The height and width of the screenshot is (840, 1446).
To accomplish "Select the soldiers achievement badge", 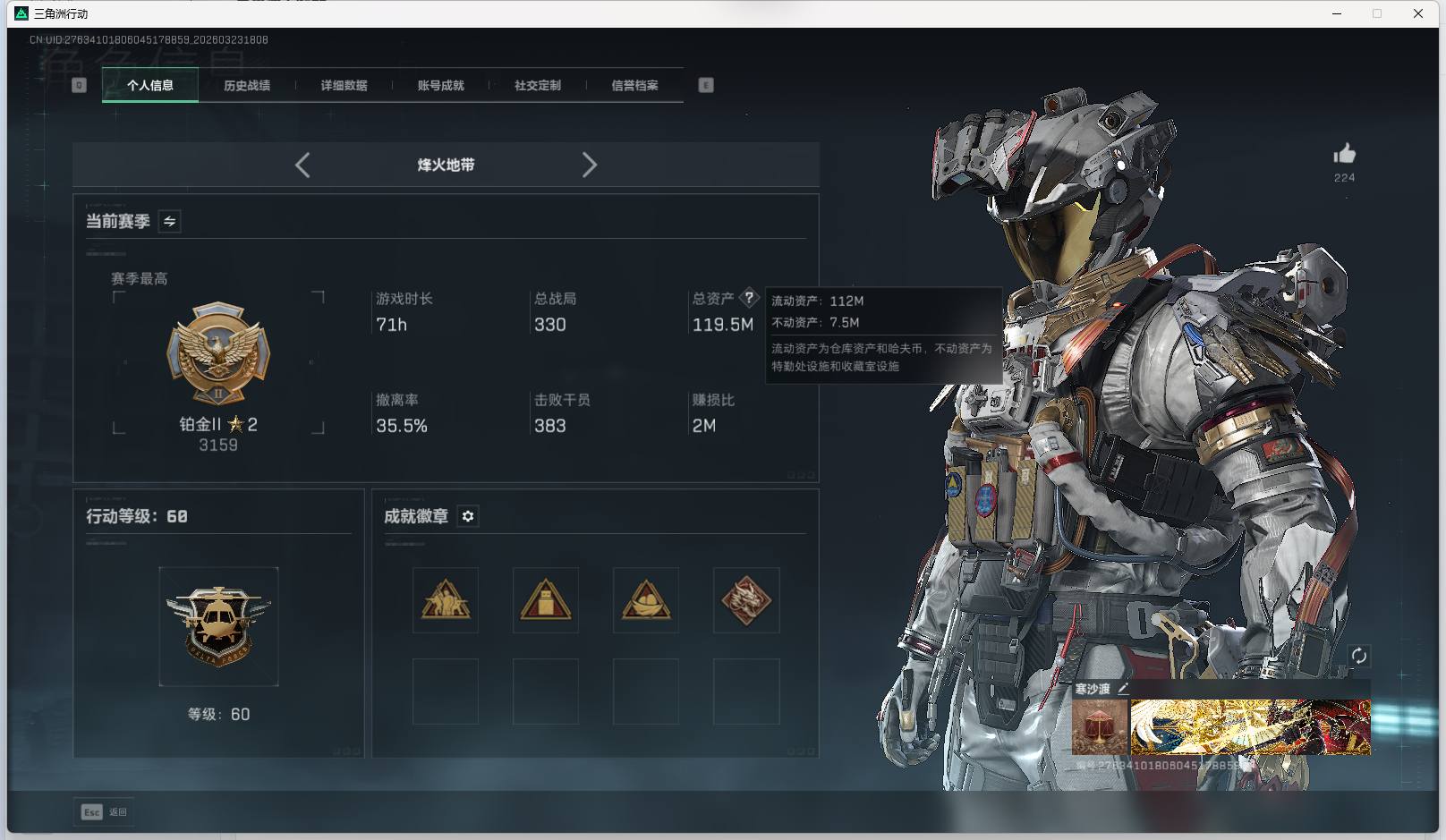I will 446,600.
